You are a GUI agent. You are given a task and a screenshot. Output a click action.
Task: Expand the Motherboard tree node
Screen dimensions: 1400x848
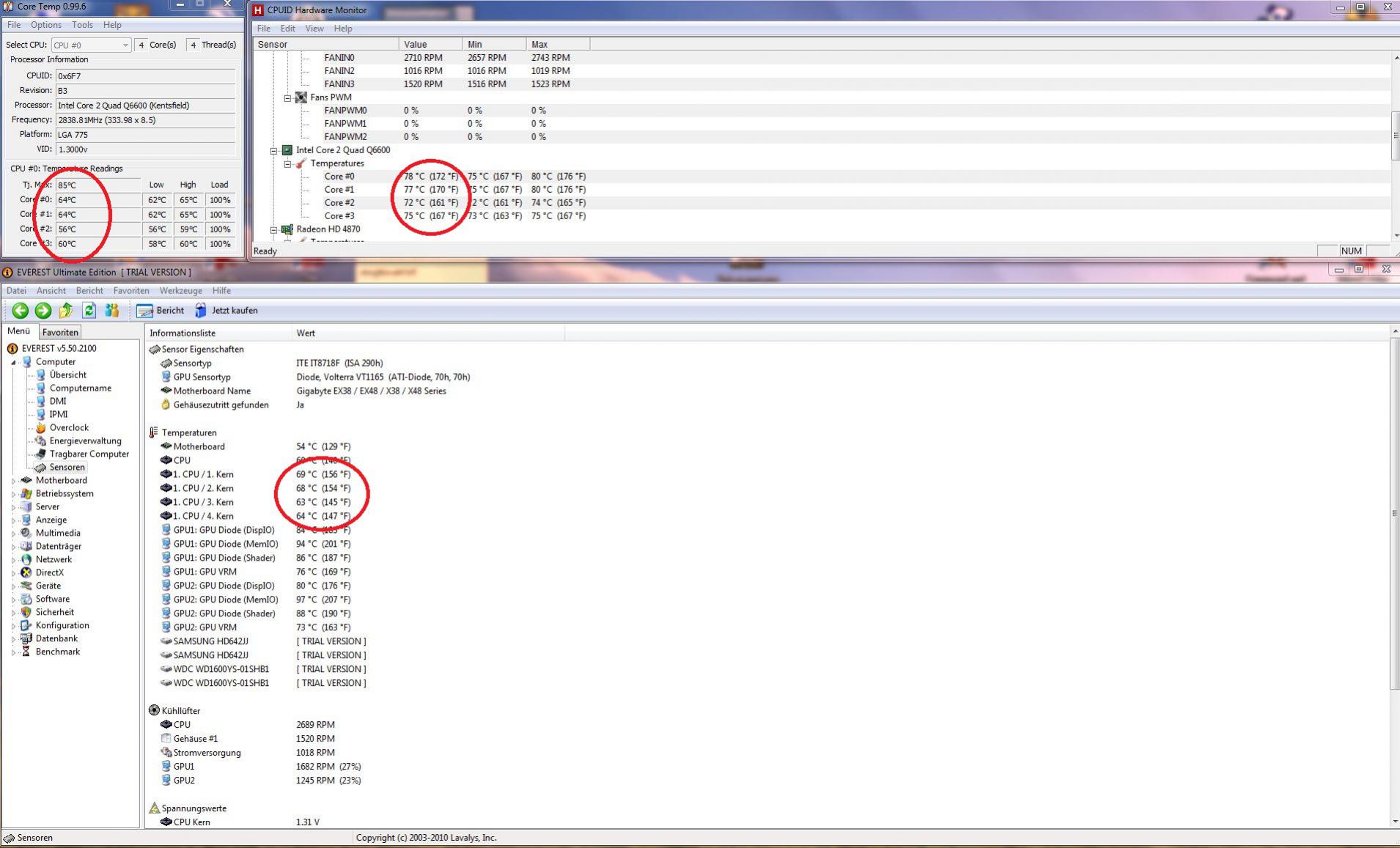click(x=13, y=482)
